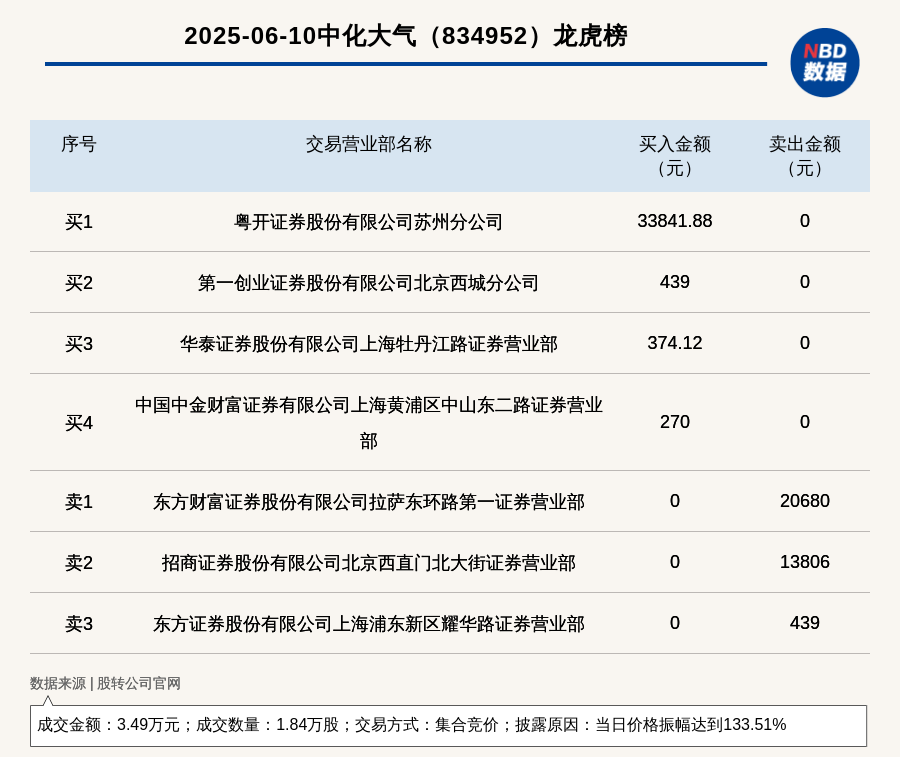Select the 卖3 row label

click(79, 623)
